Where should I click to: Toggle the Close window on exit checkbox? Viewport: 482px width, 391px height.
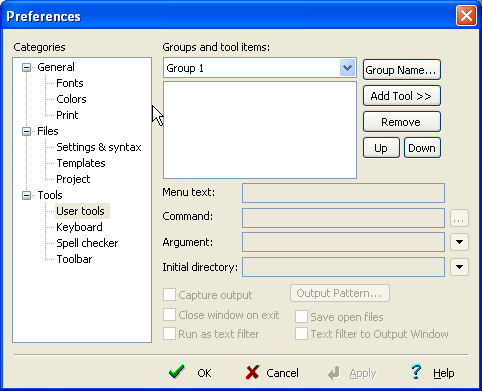[169, 315]
